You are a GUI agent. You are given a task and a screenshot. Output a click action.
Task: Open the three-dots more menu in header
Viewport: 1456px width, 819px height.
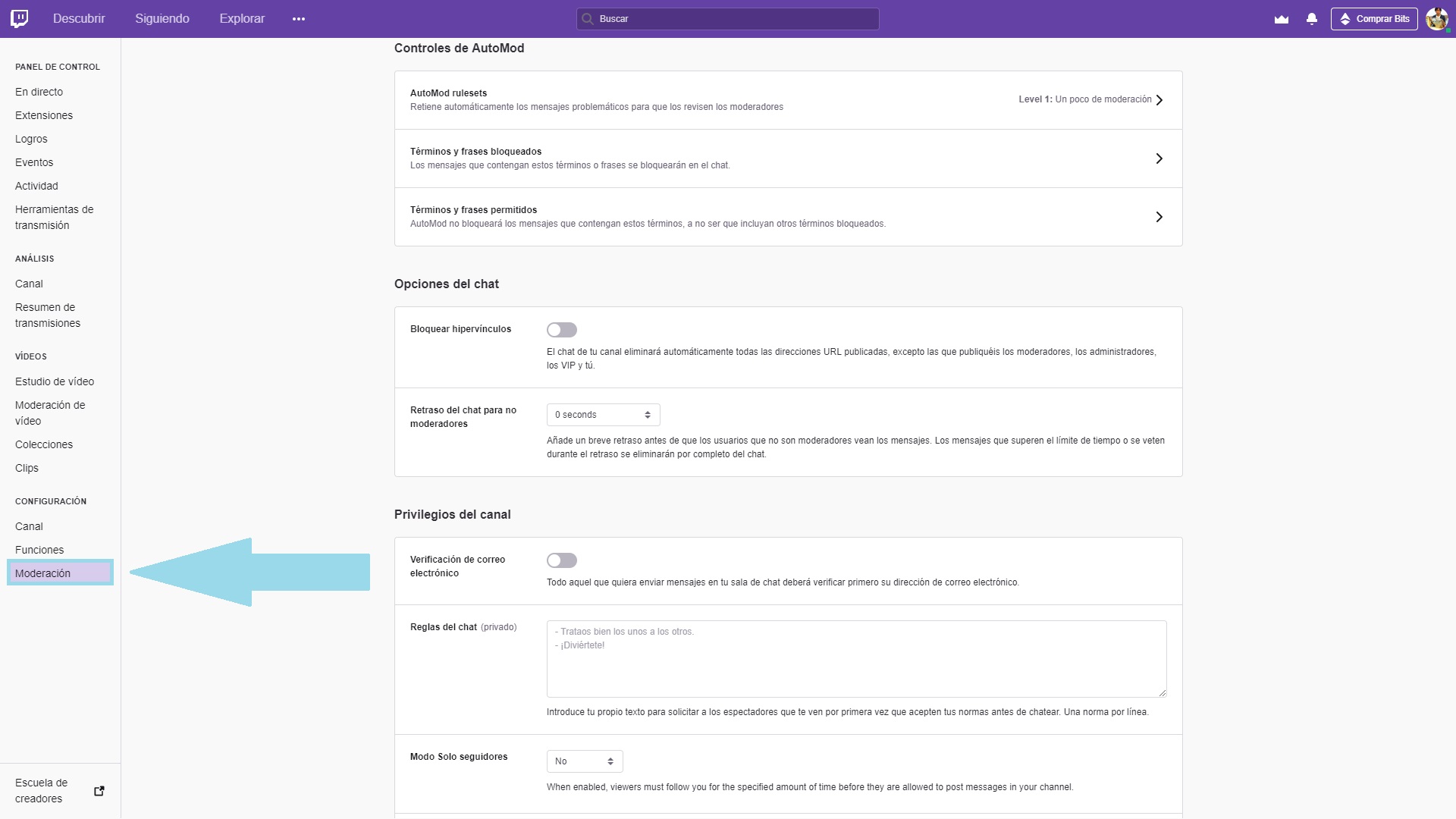[299, 19]
